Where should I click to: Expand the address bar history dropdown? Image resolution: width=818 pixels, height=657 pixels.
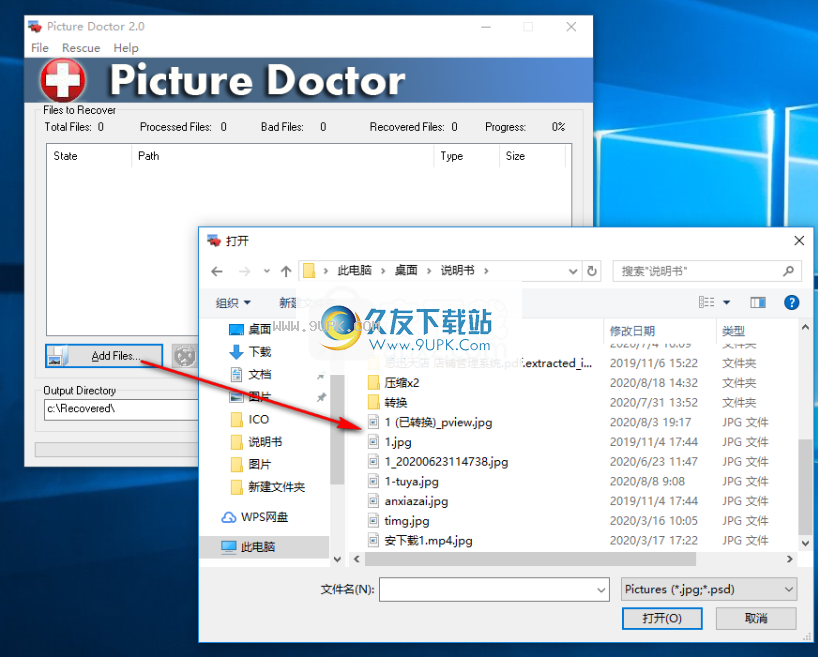572,271
